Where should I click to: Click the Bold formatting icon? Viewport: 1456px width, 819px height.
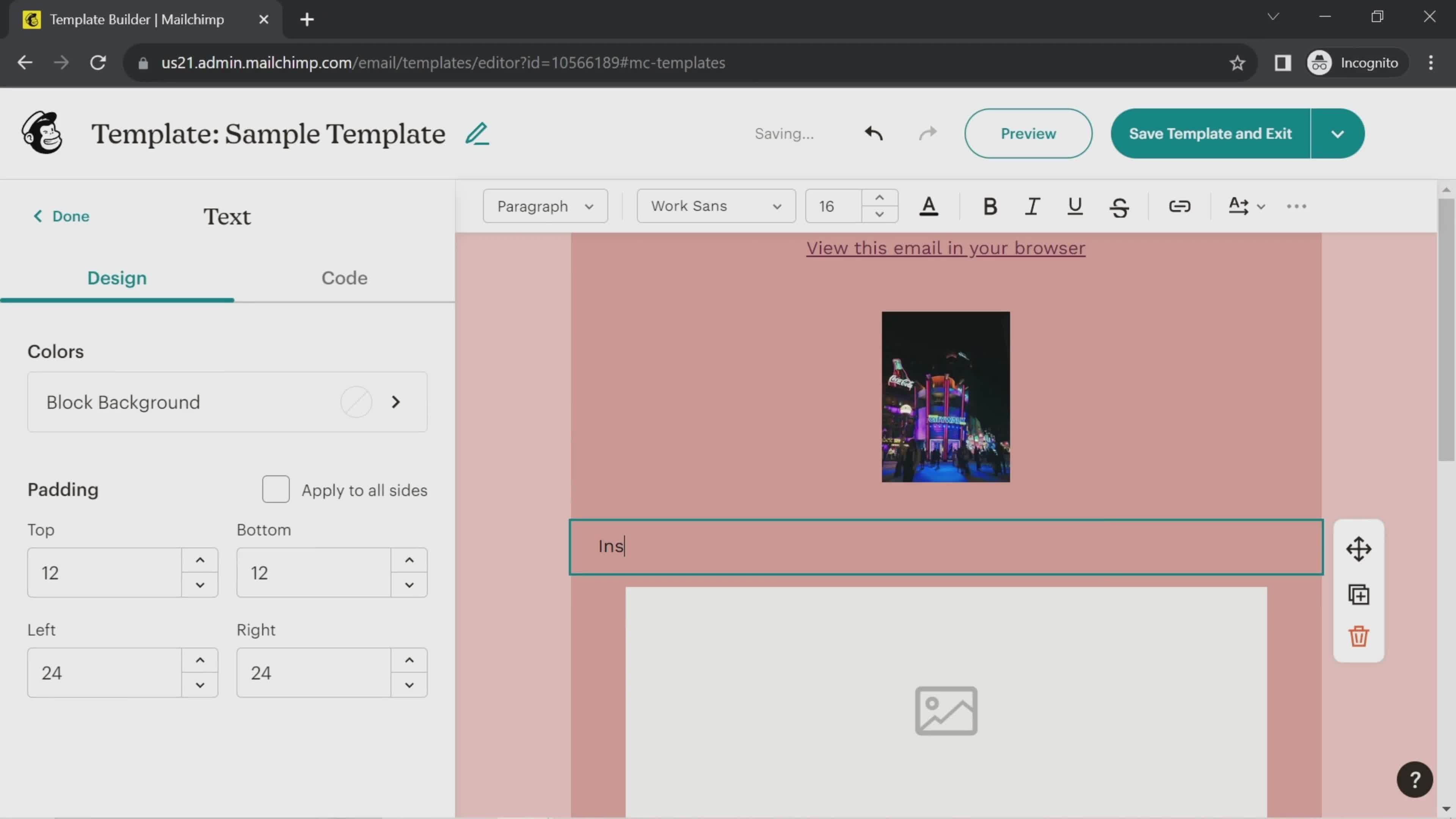click(988, 206)
